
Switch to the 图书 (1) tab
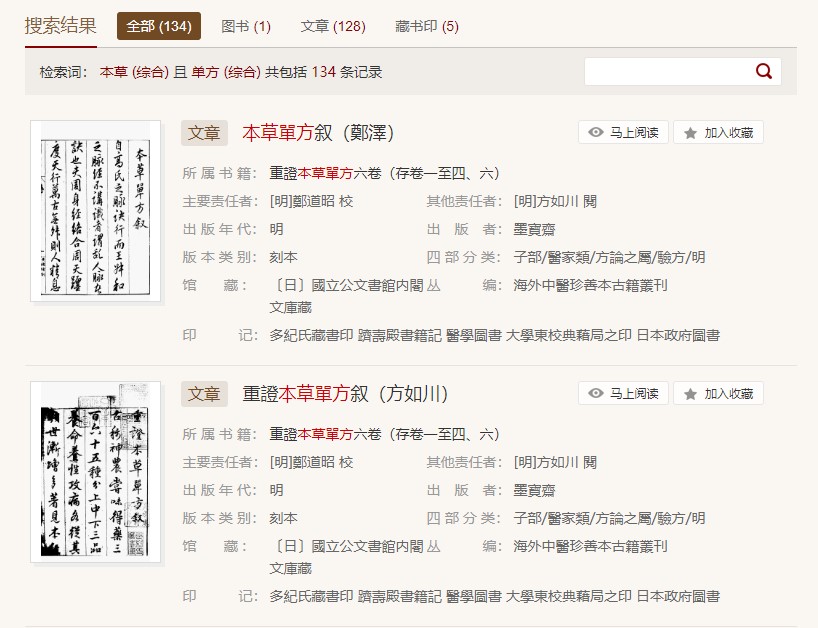[x=246, y=26]
